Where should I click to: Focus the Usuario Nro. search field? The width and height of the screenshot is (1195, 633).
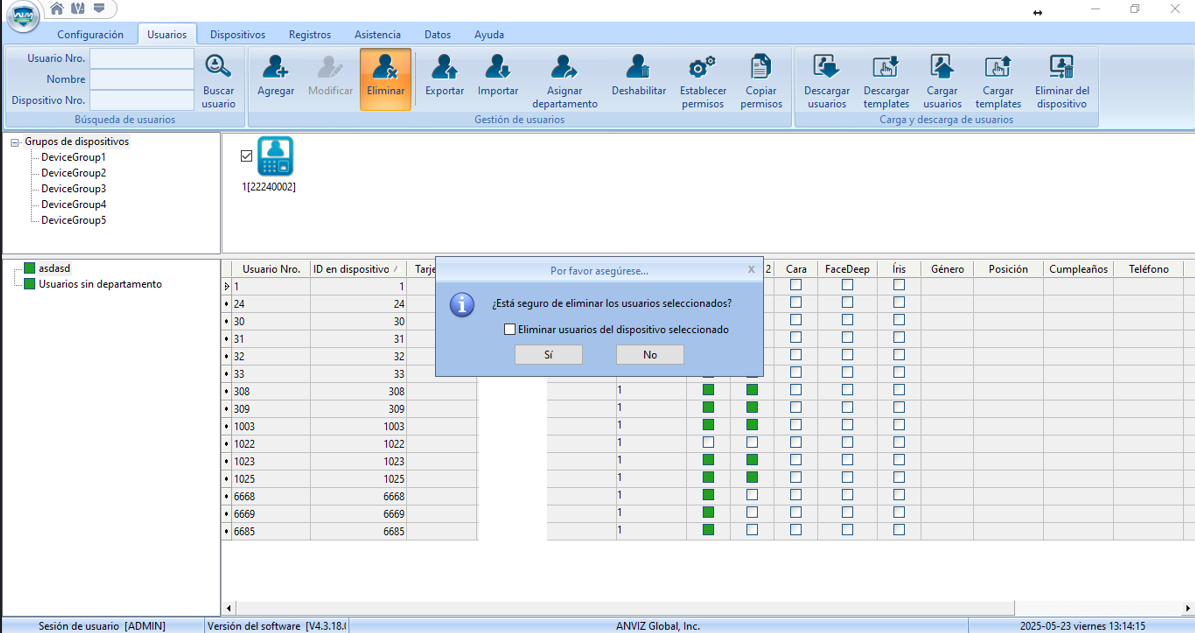pyautogui.click(x=143, y=59)
